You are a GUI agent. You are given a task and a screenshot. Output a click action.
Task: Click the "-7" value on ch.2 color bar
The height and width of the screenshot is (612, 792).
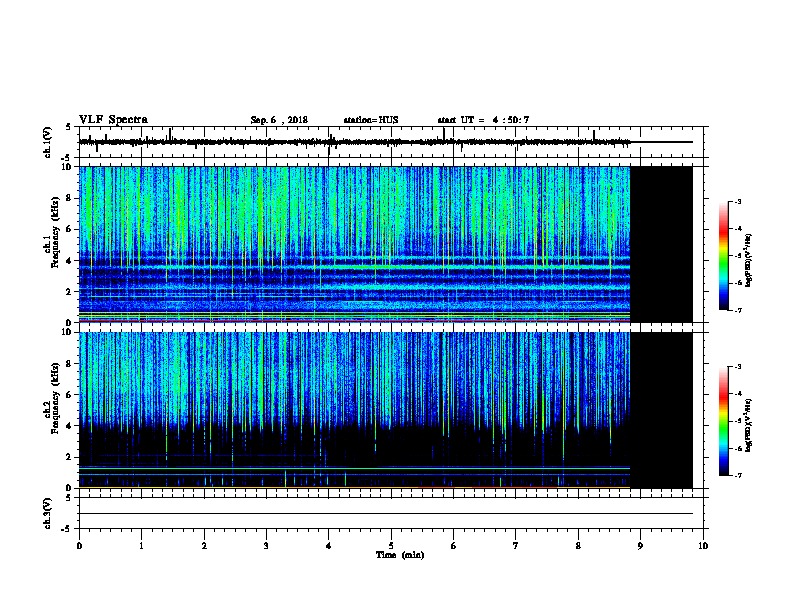(x=737, y=475)
